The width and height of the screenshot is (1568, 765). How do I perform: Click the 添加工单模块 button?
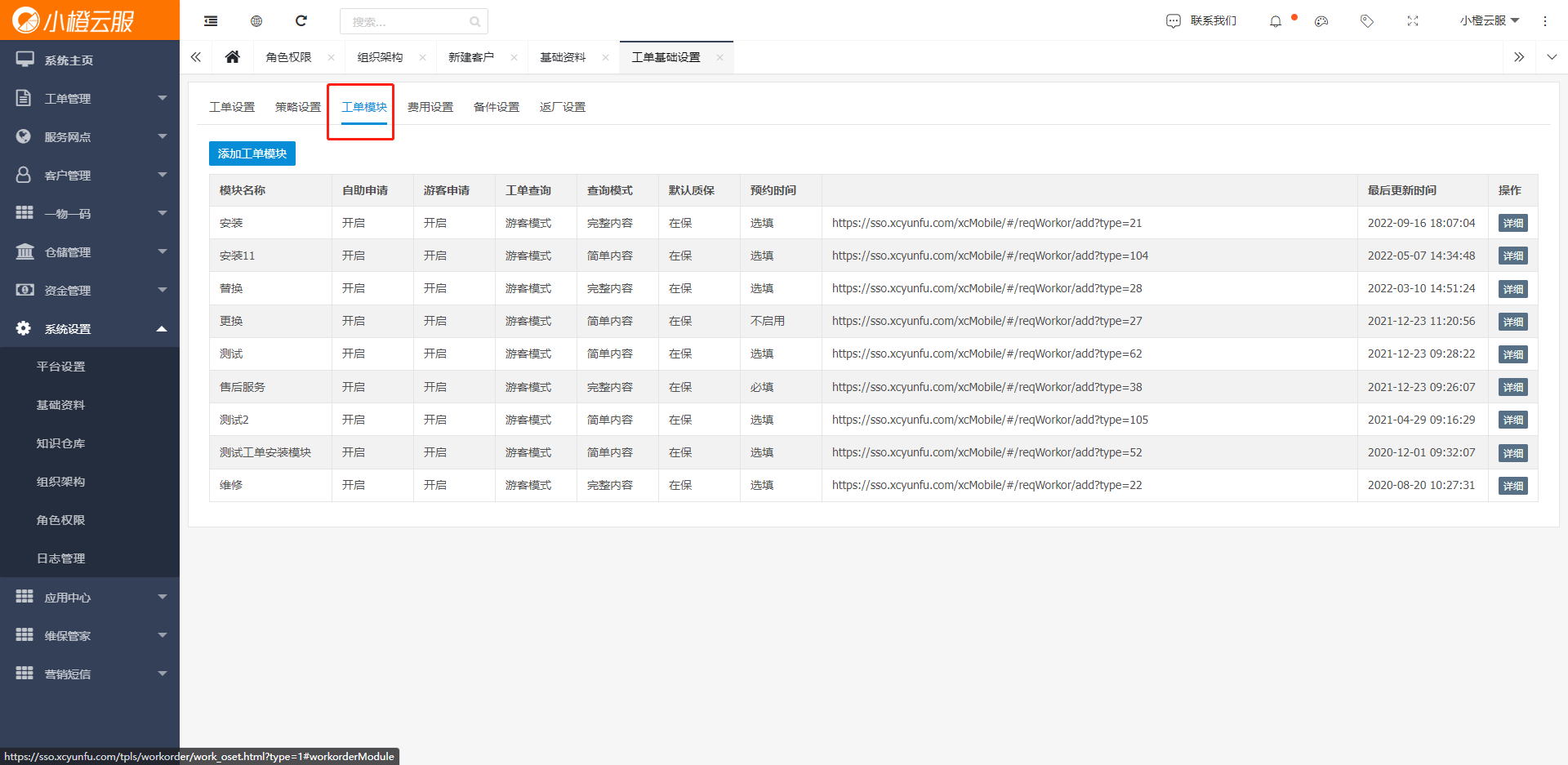click(252, 153)
